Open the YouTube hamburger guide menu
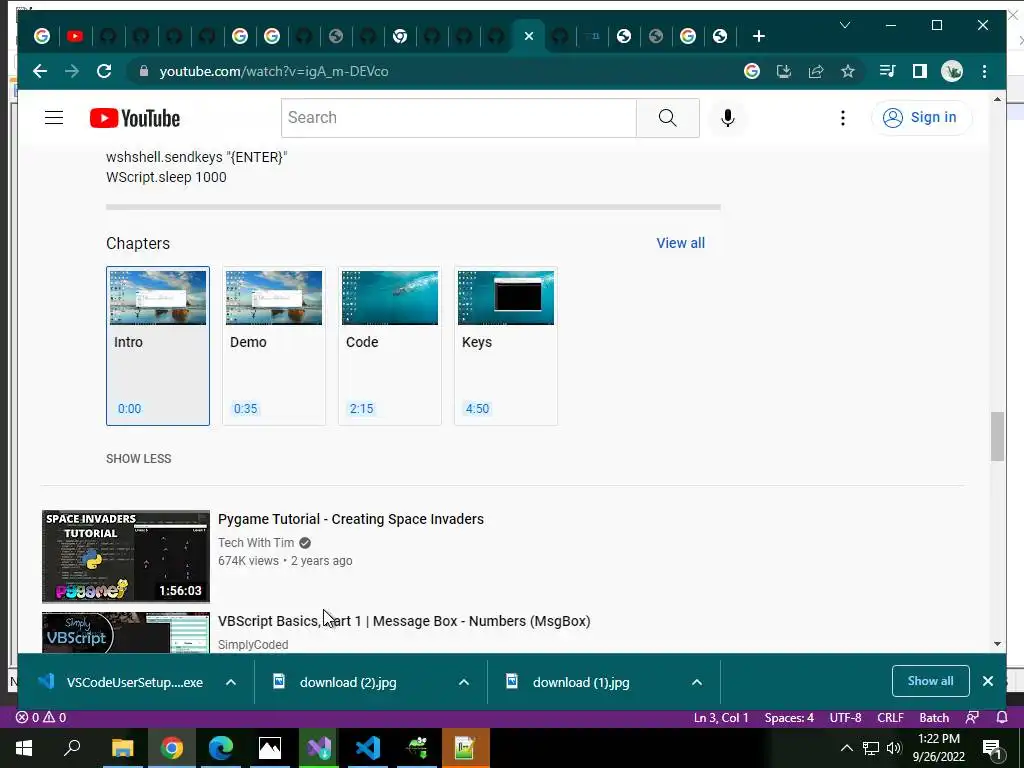The height and width of the screenshot is (768, 1024). (54, 118)
